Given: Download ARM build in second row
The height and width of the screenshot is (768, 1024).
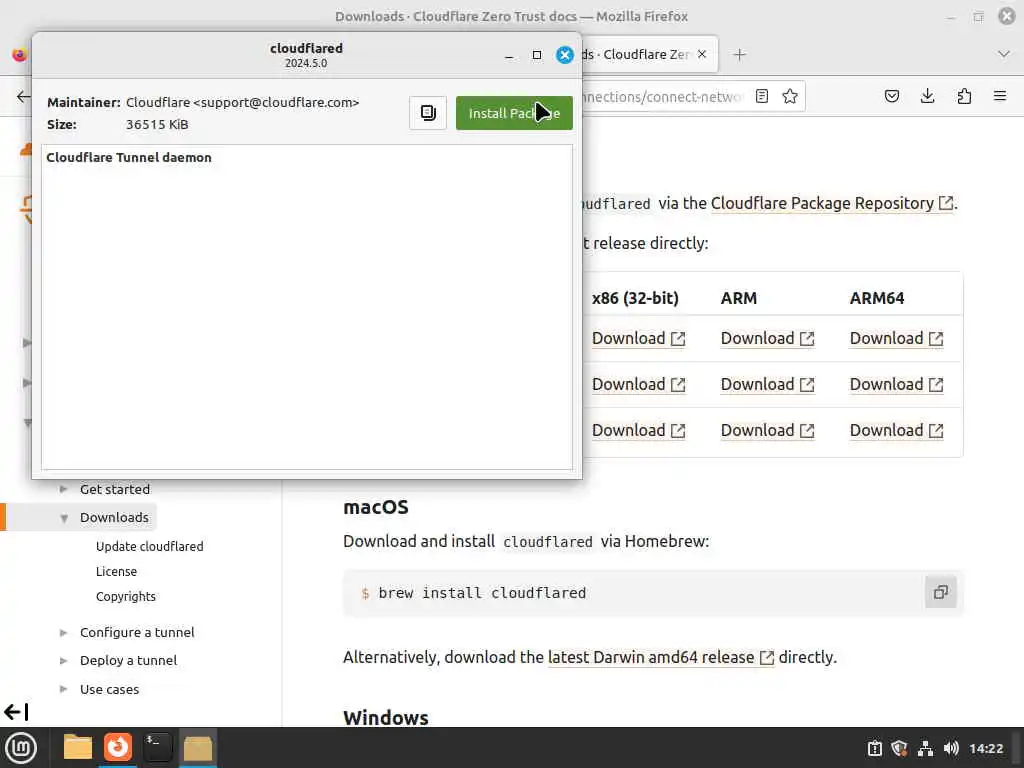Looking at the screenshot, I should (767, 384).
